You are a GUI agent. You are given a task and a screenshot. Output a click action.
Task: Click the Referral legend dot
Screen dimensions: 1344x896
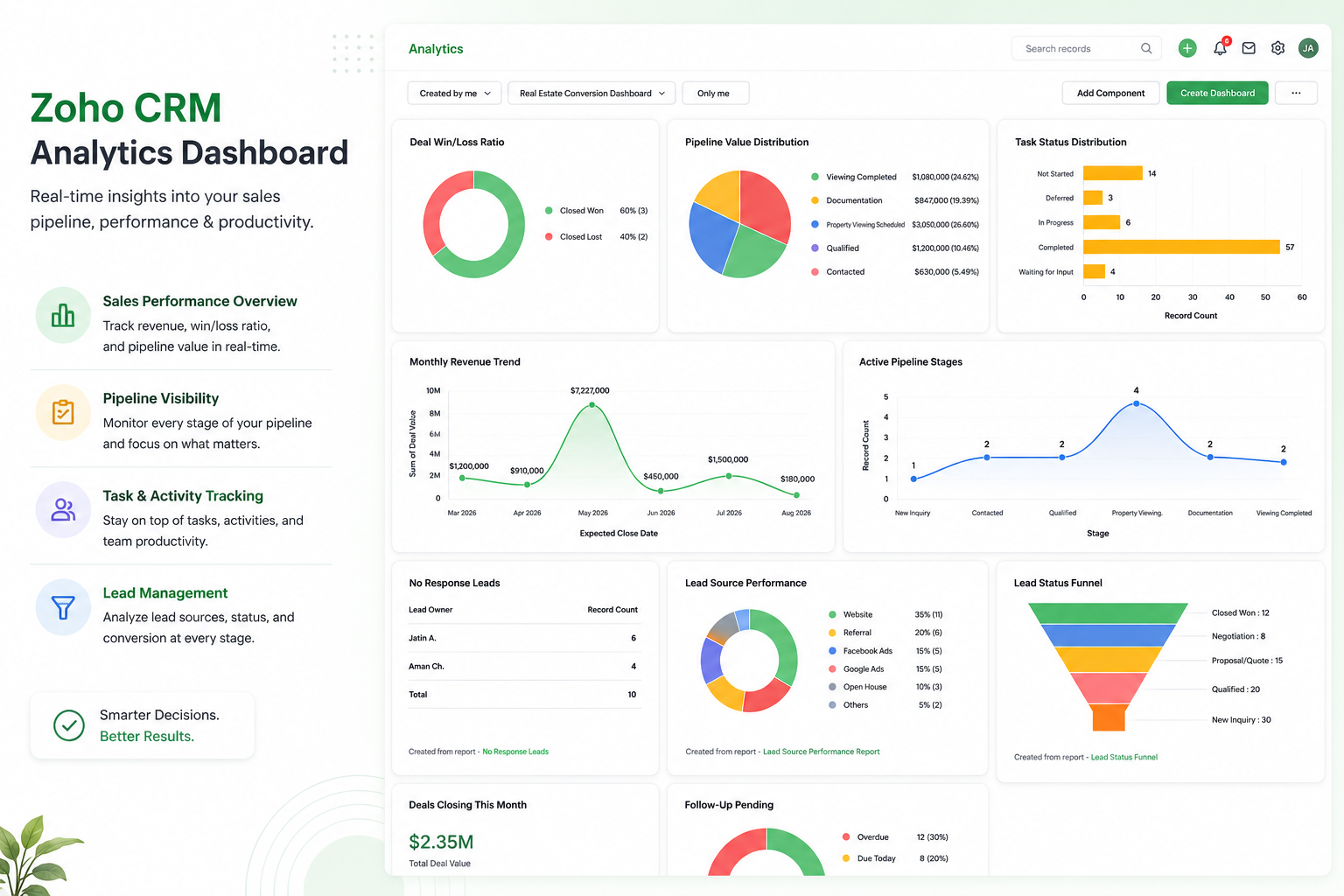(x=832, y=633)
